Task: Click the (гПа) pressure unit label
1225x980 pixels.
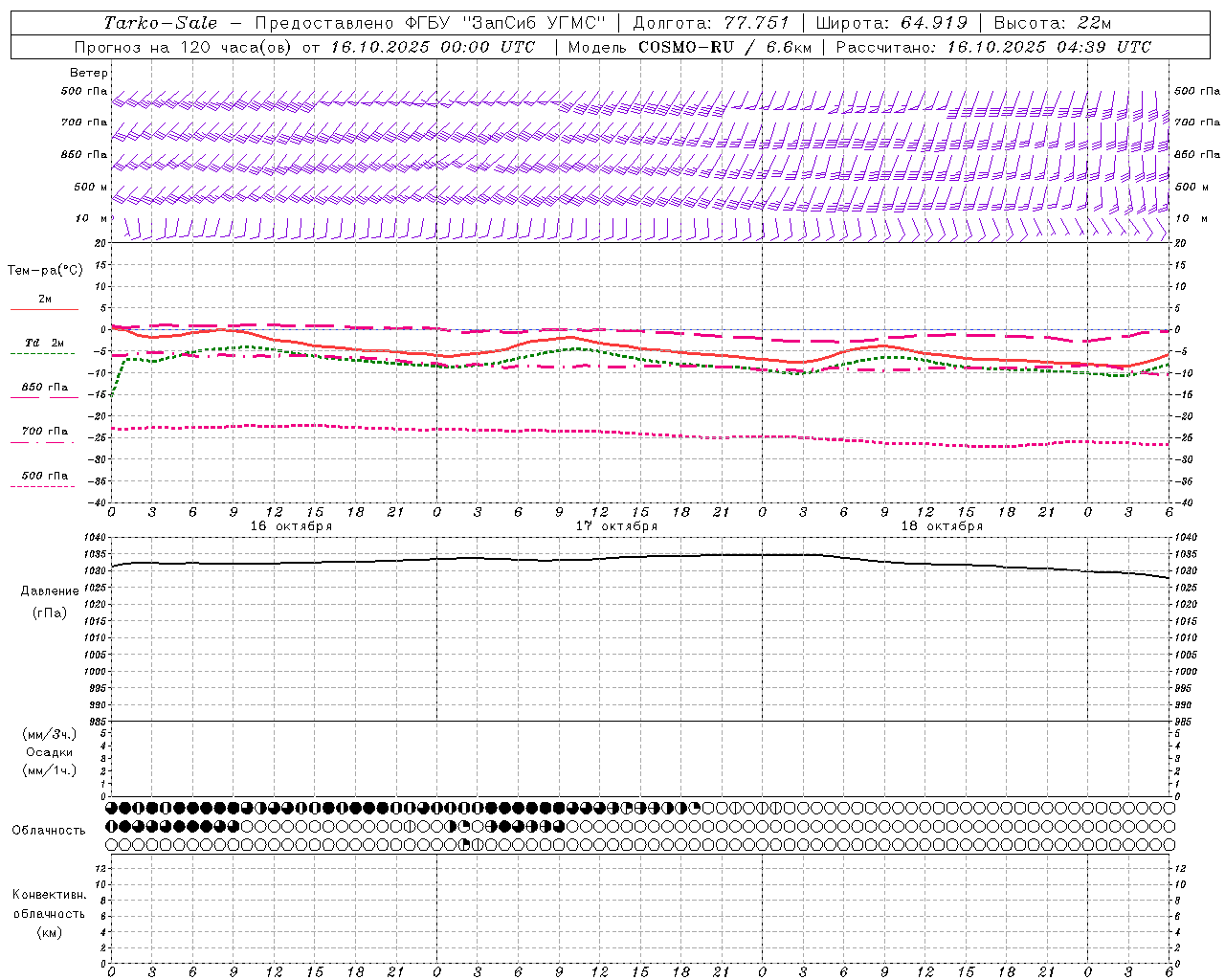Action: tap(50, 612)
